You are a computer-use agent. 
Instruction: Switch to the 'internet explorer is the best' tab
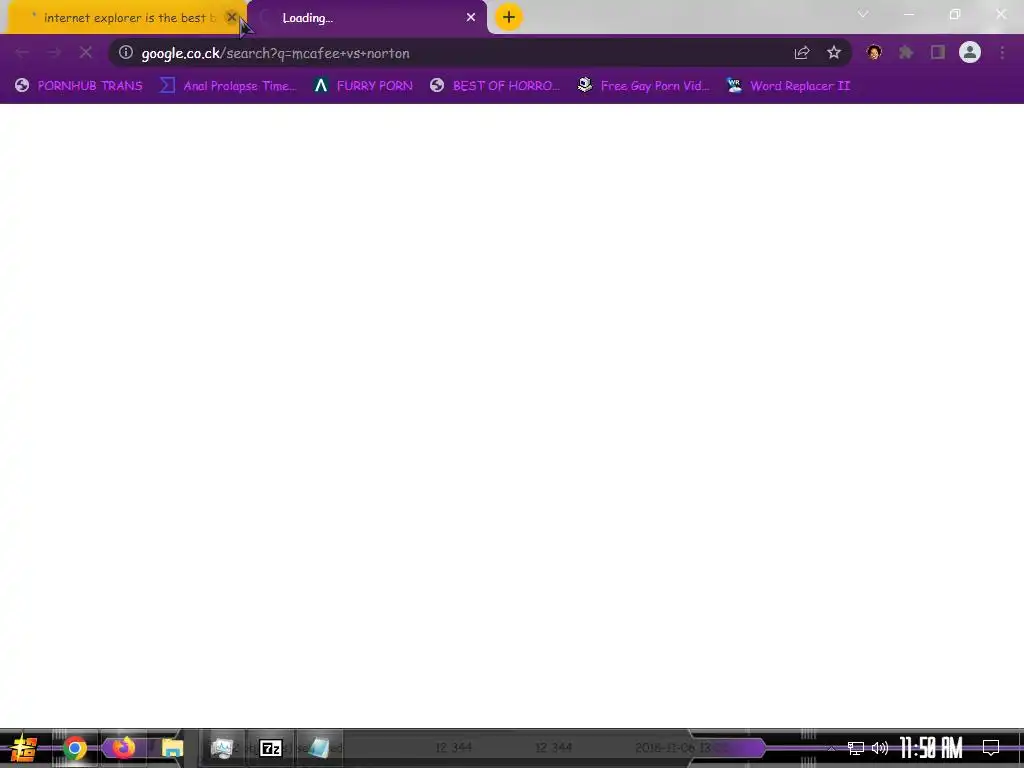pos(124,18)
